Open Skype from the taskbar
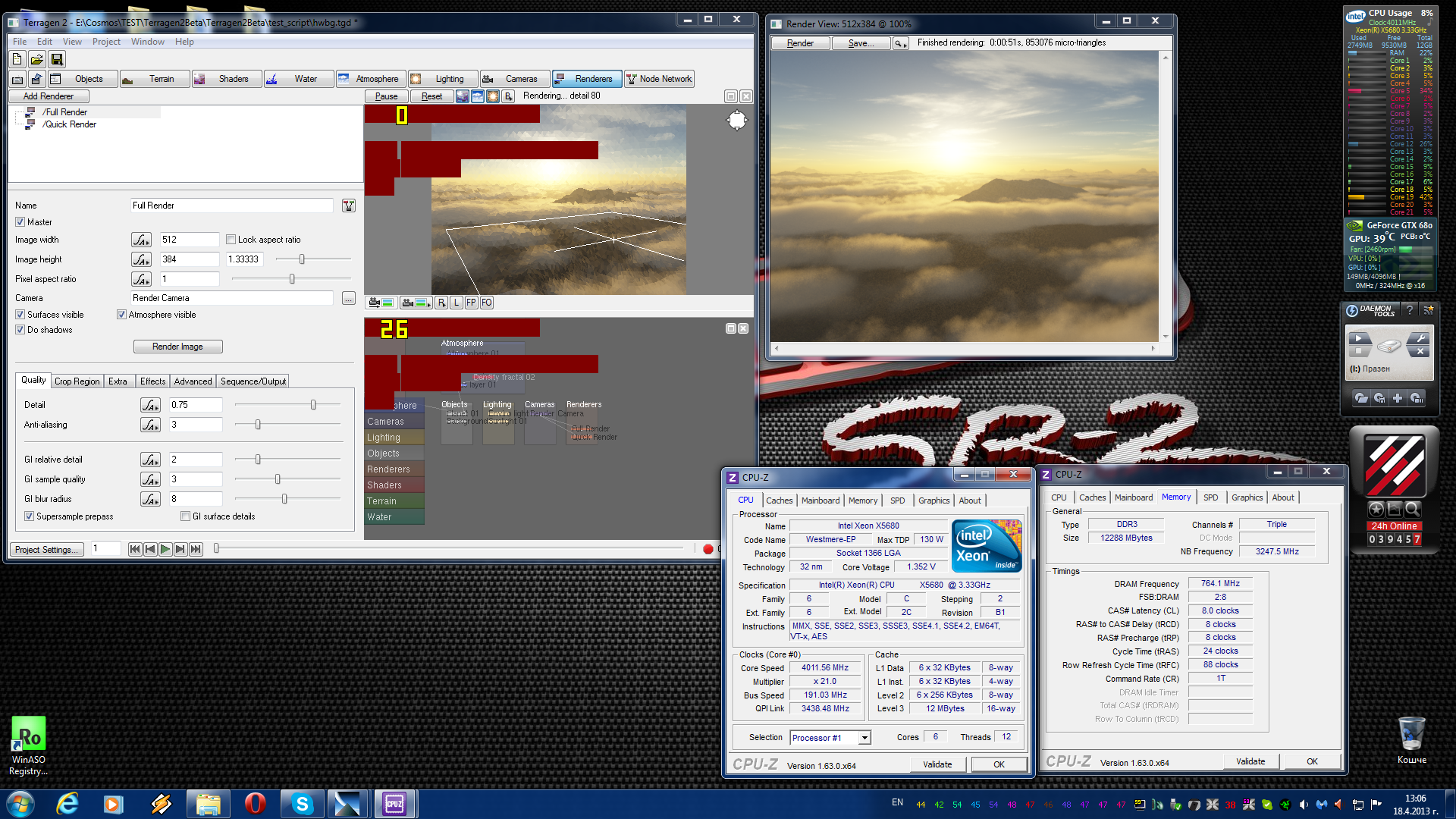The width and height of the screenshot is (1456, 819). coord(301,804)
